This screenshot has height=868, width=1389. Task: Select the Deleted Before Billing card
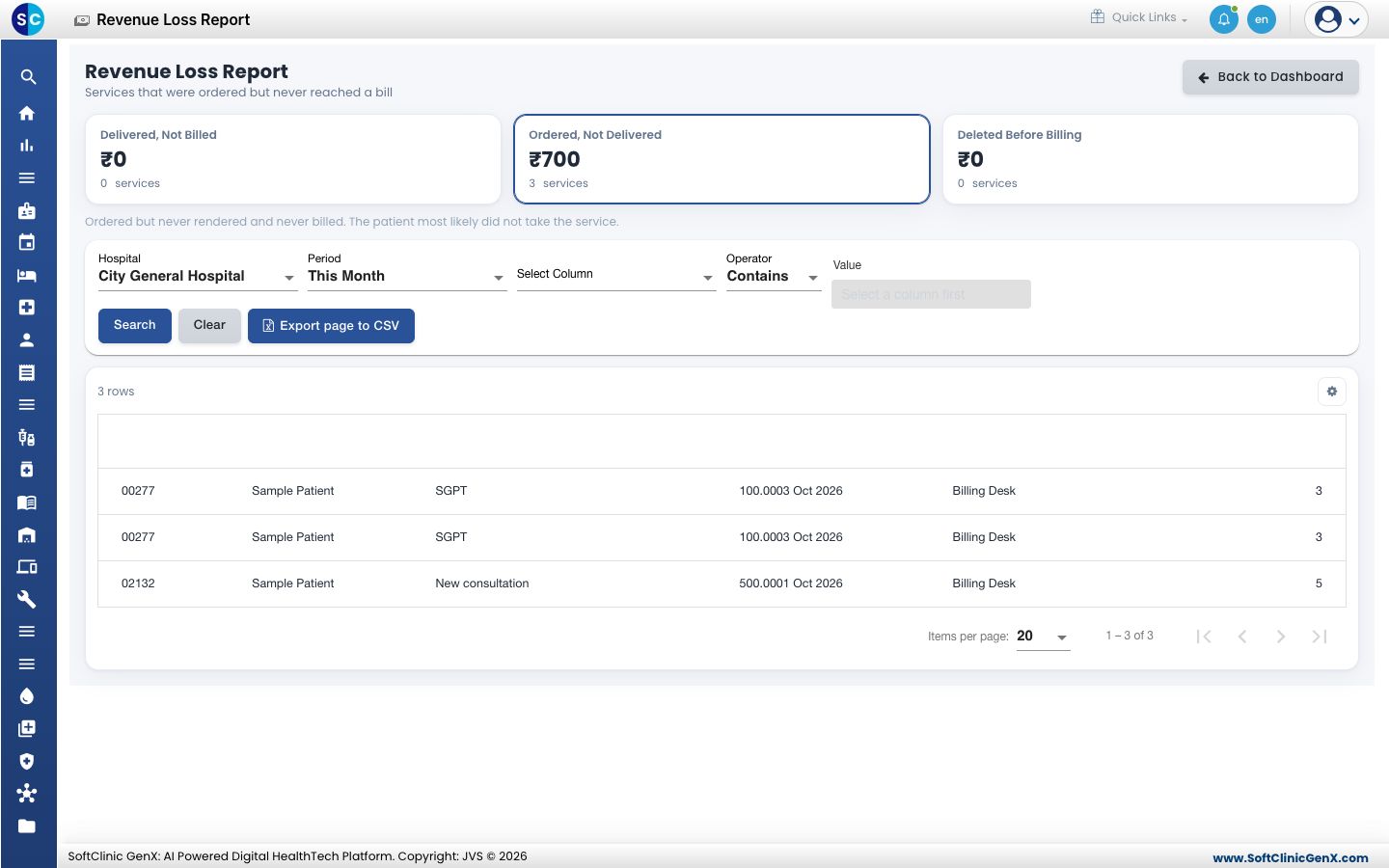point(1151,159)
